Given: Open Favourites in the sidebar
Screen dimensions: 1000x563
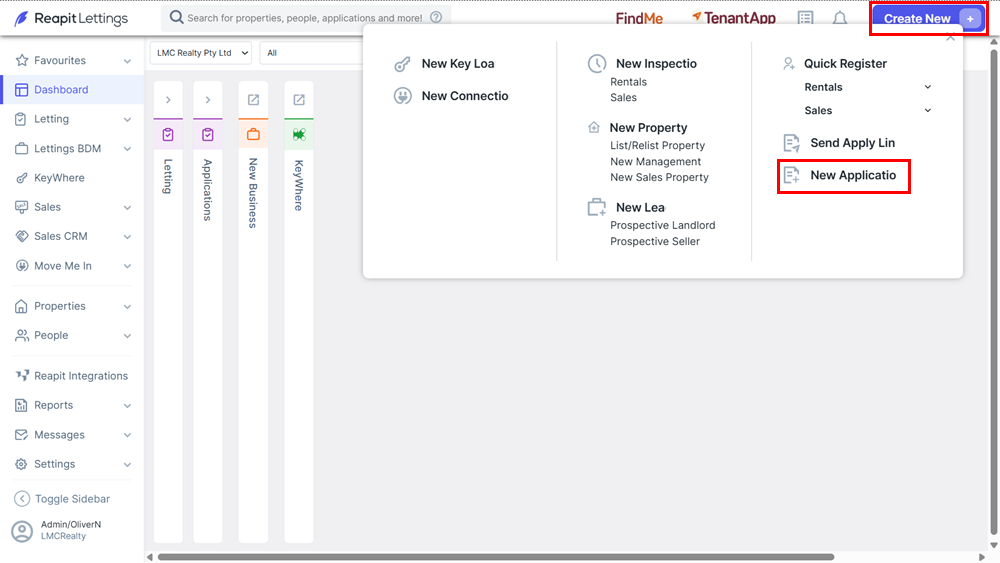Looking at the screenshot, I should click(x=59, y=61).
